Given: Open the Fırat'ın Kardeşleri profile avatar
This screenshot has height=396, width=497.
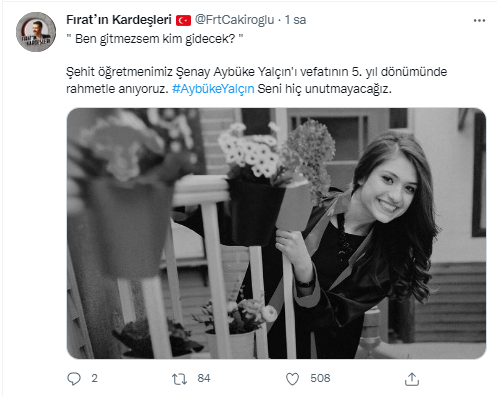Looking at the screenshot, I should coord(36,32).
